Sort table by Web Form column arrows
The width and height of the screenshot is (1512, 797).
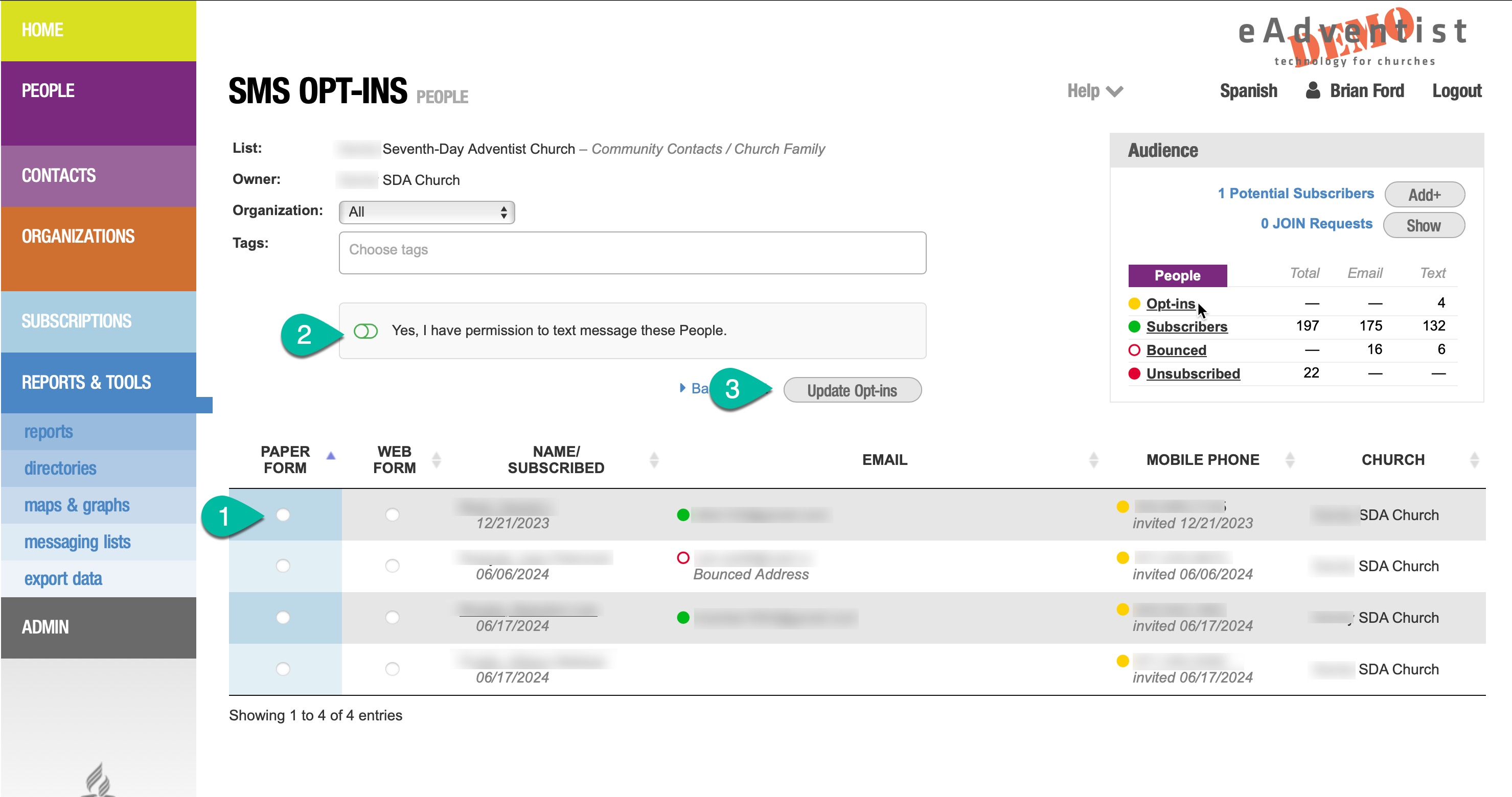tap(436, 460)
